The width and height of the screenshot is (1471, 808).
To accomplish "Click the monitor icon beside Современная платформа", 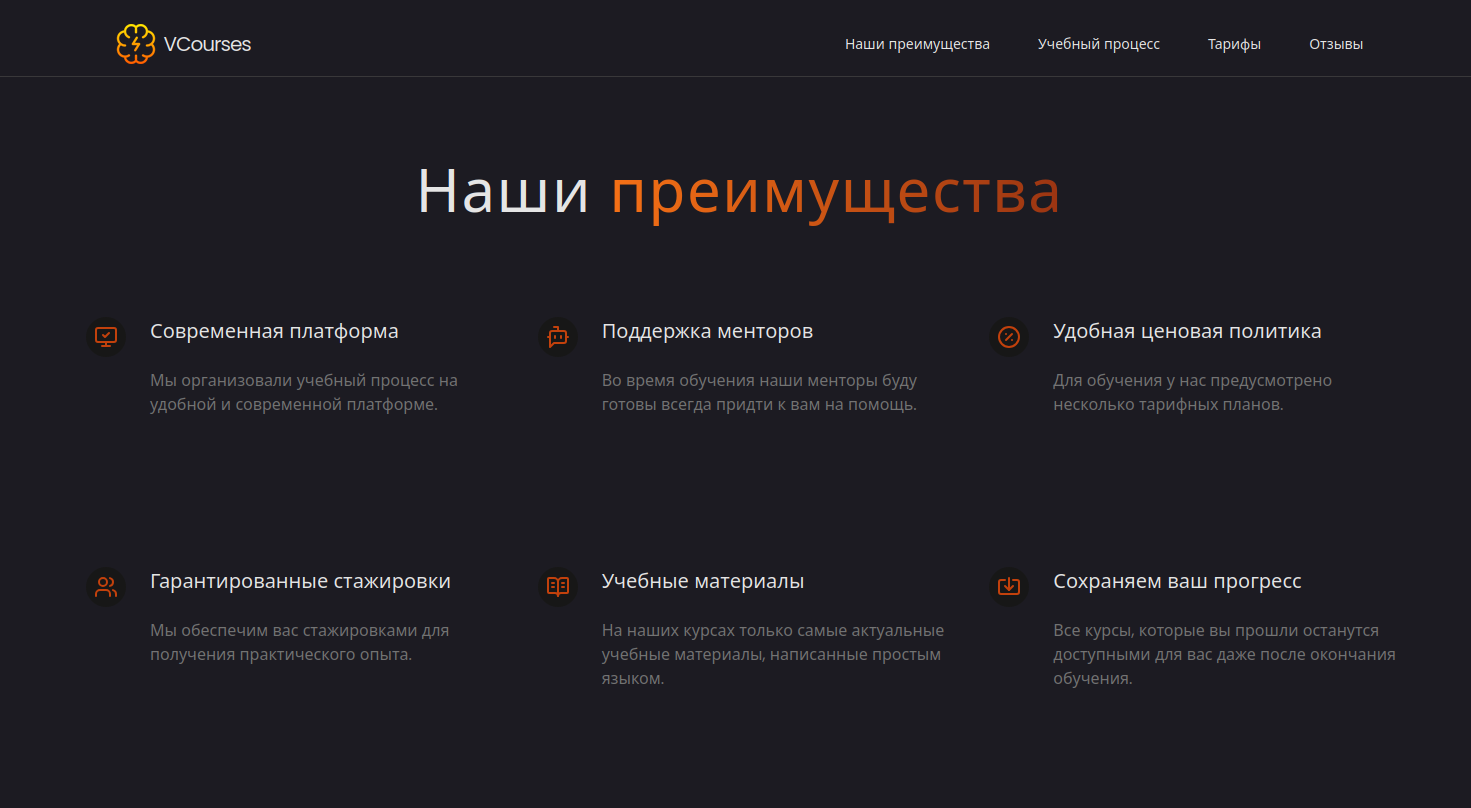I will pyautogui.click(x=106, y=337).
